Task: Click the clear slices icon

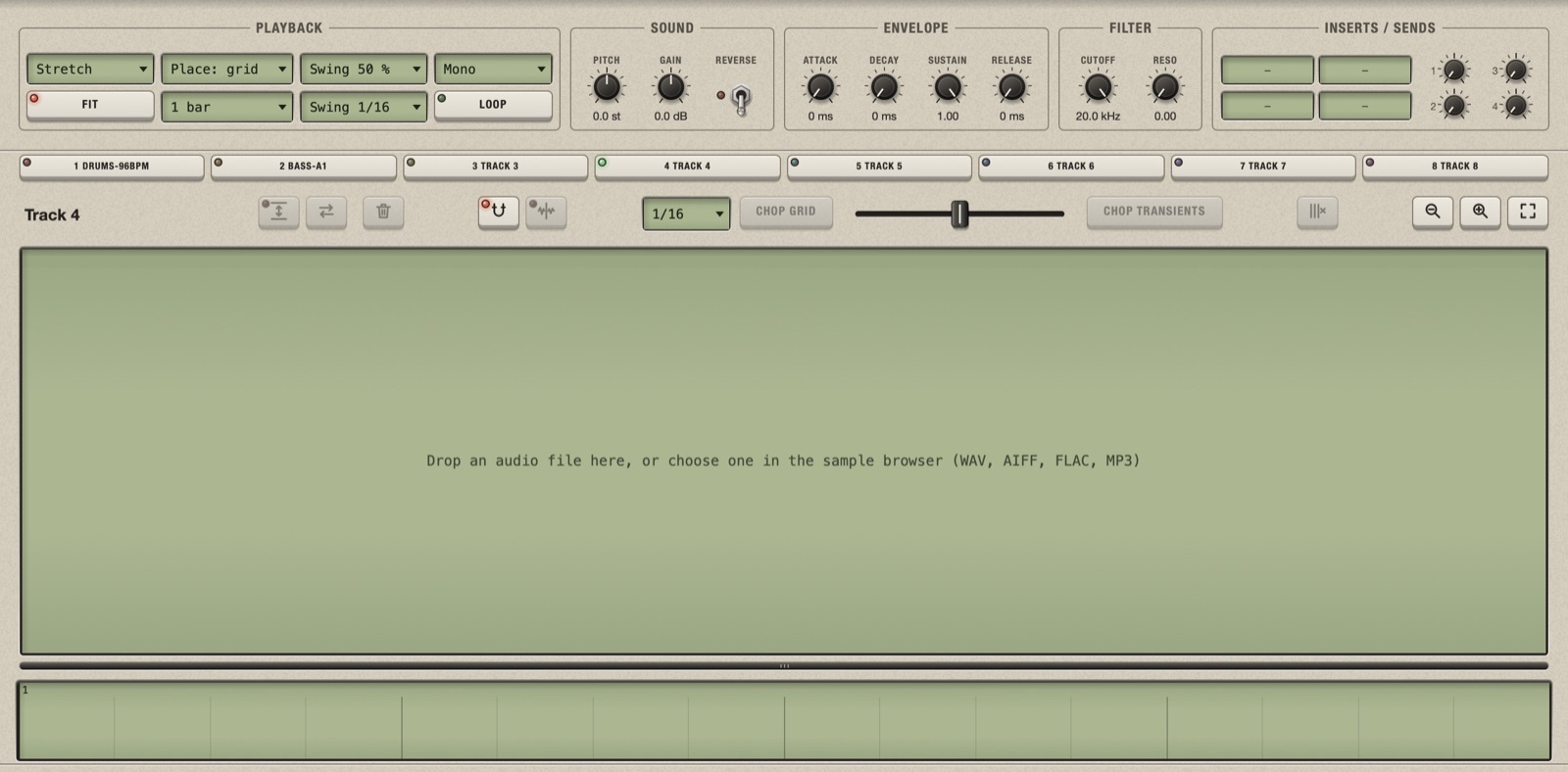Action: [x=1317, y=212]
